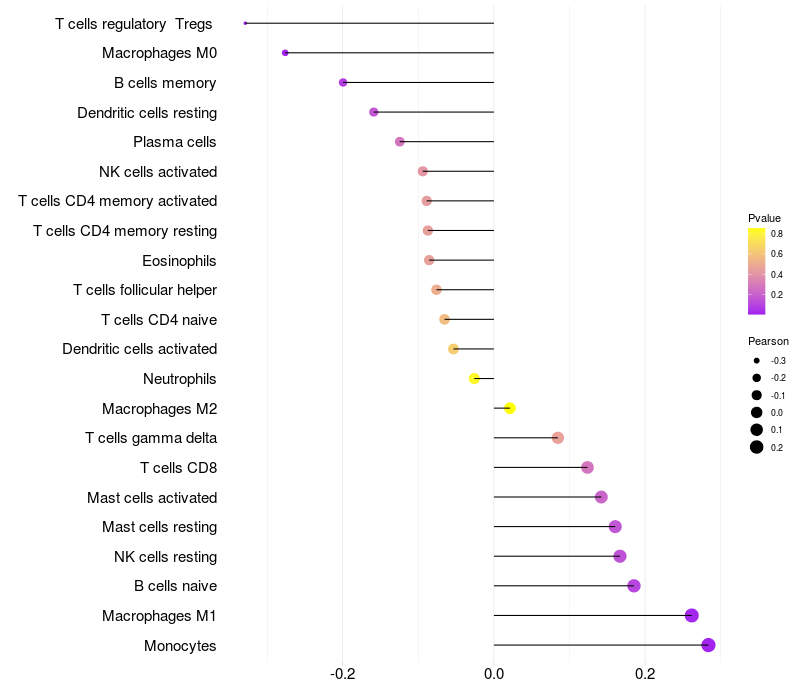This screenshot has width=800, height=700.
Task: Click the B cells memory data point
Action: tap(343, 82)
